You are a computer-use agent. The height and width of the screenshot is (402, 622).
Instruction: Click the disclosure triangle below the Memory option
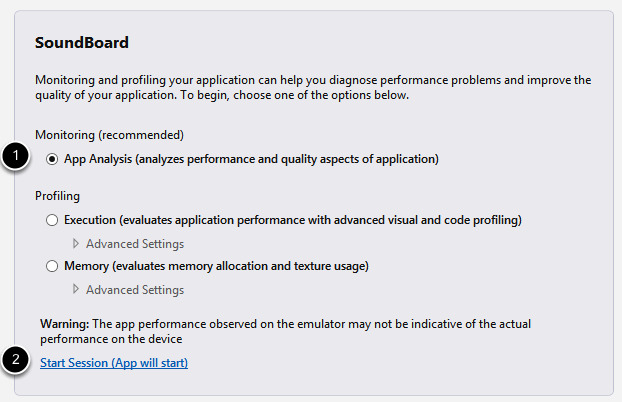pyautogui.click(x=77, y=290)
